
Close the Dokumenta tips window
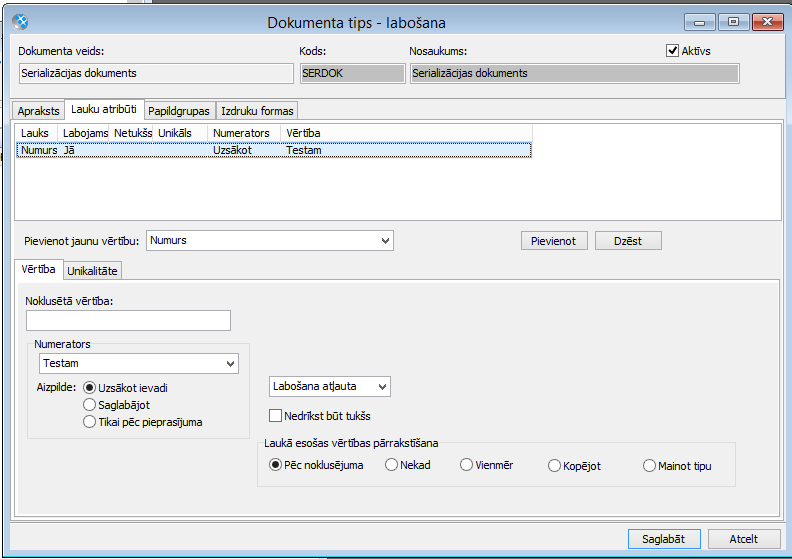click(x=768, y=22)
